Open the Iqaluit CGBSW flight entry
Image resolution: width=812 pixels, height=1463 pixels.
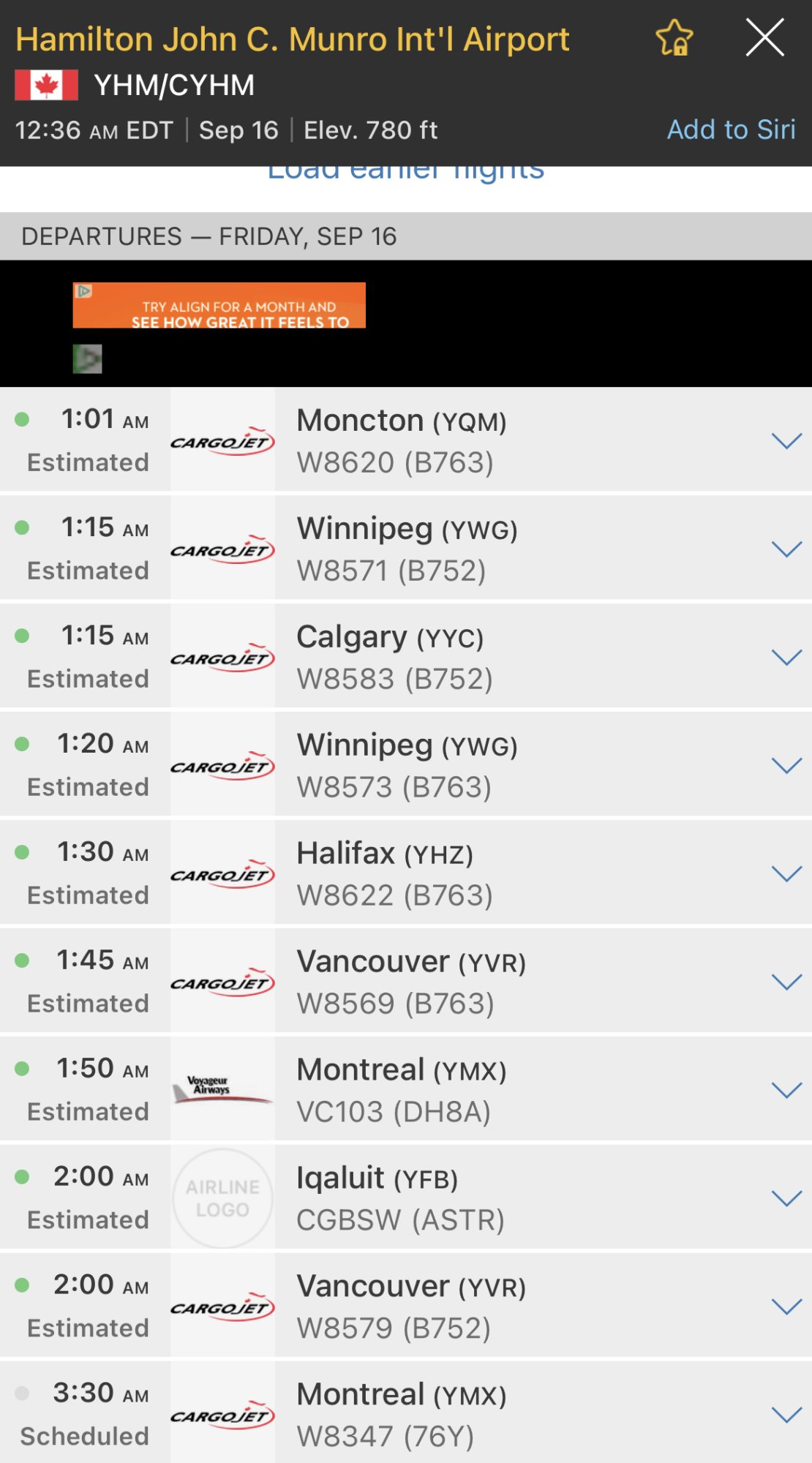point(406,1198)
